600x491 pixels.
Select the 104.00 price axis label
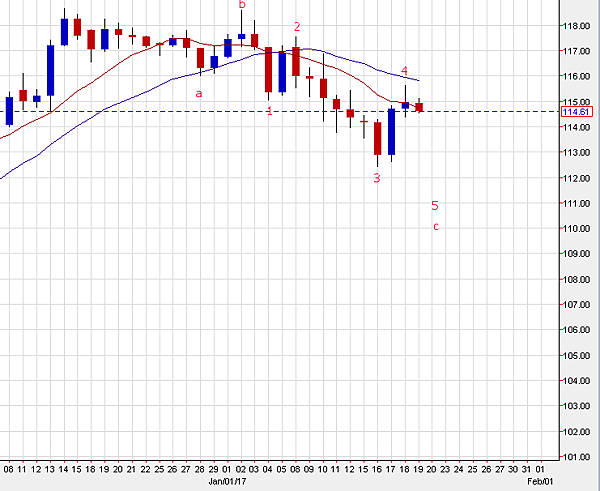click(x=576, y=381)
